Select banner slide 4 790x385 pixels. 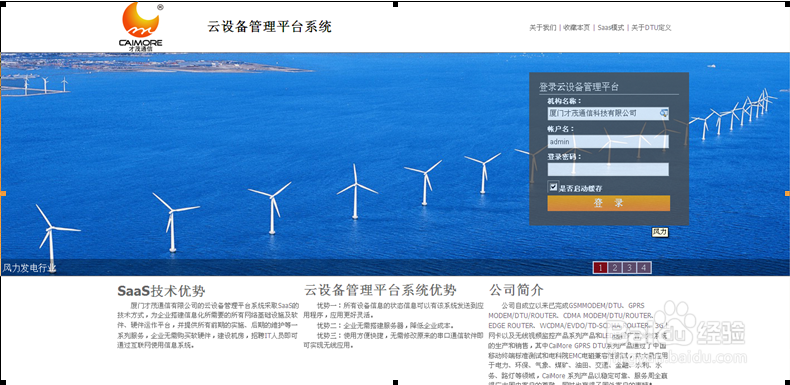coord(643,268)
